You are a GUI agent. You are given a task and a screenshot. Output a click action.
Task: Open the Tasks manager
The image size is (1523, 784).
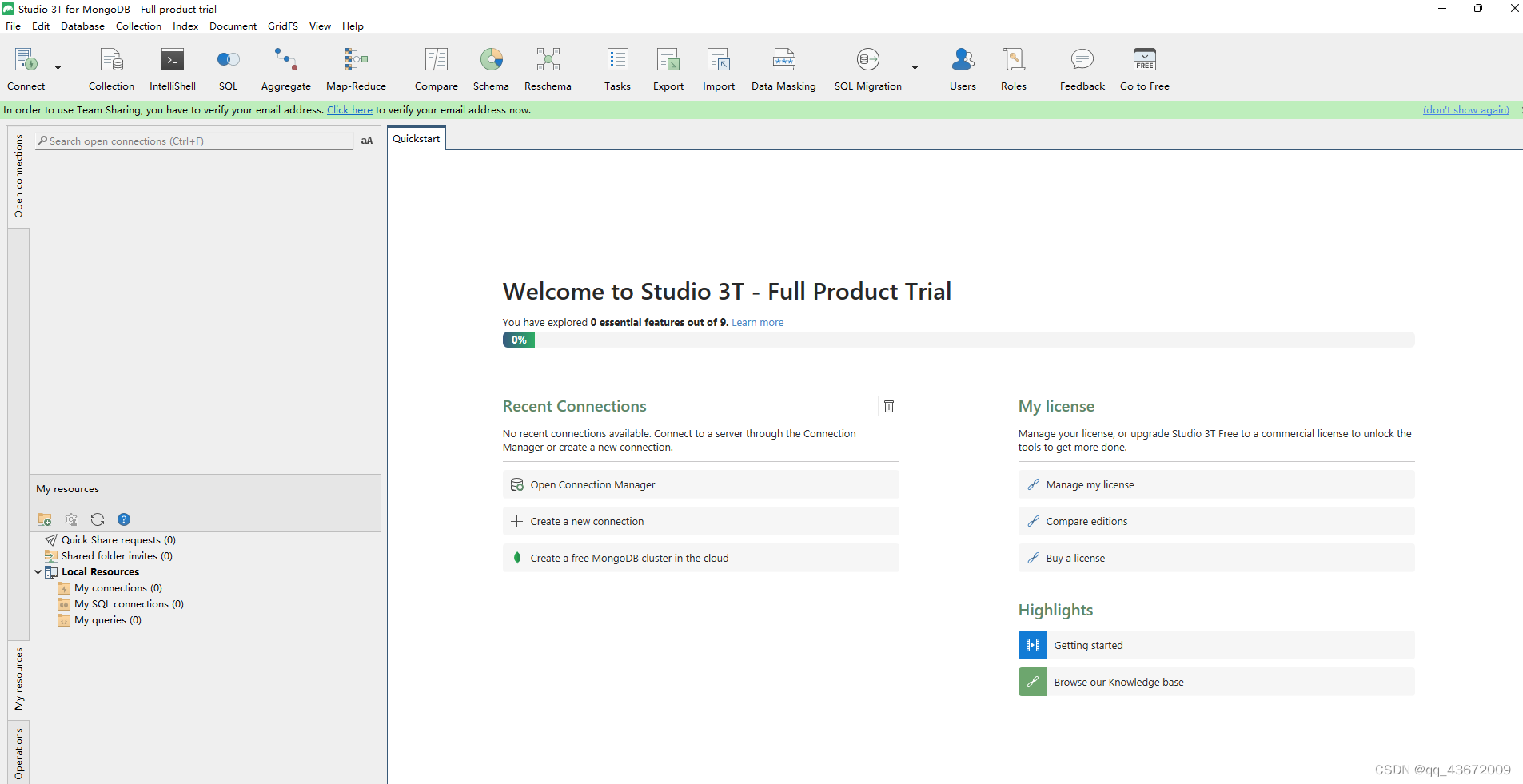pos(617,68)
